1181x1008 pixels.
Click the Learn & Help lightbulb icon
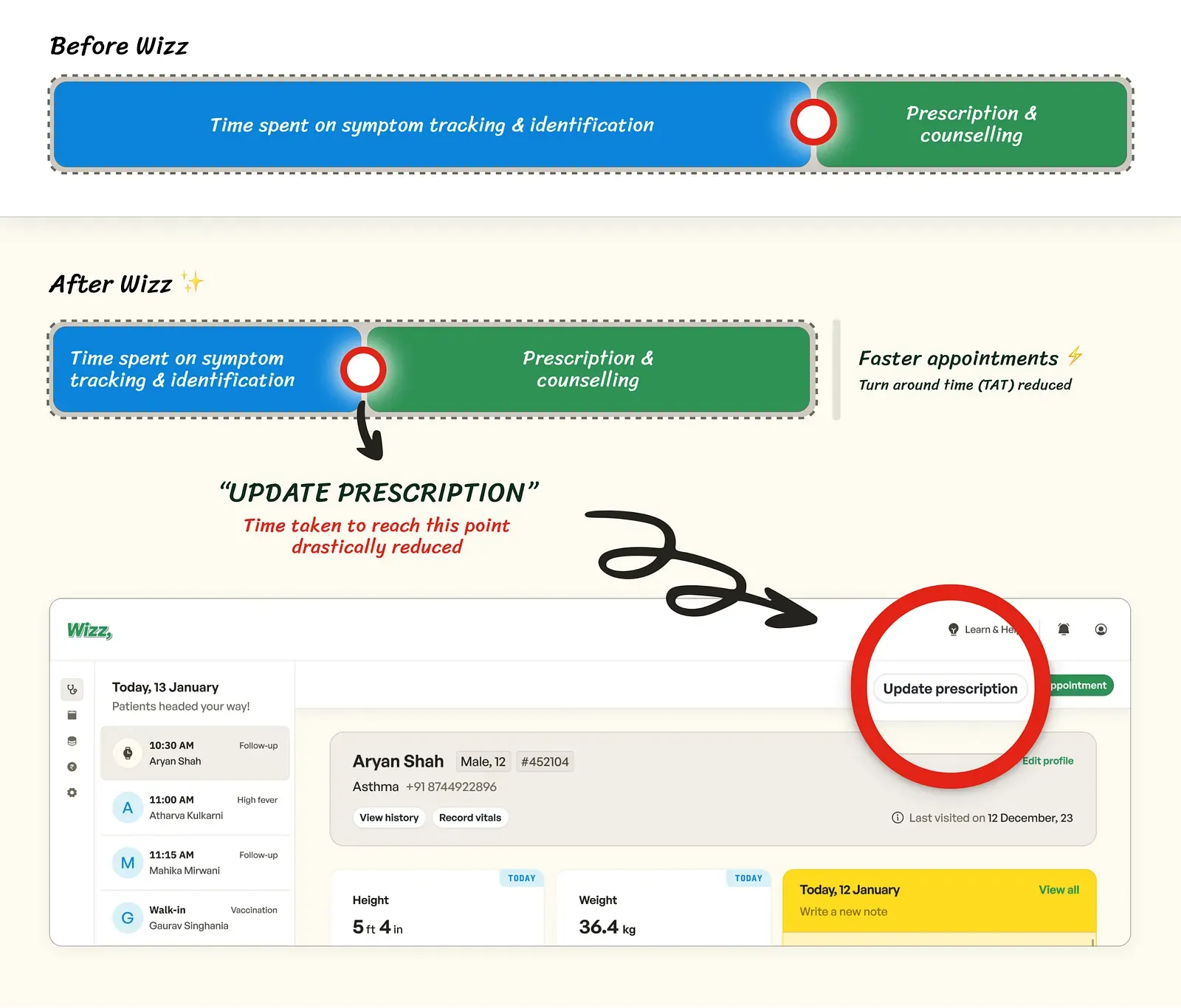(953, 629)
